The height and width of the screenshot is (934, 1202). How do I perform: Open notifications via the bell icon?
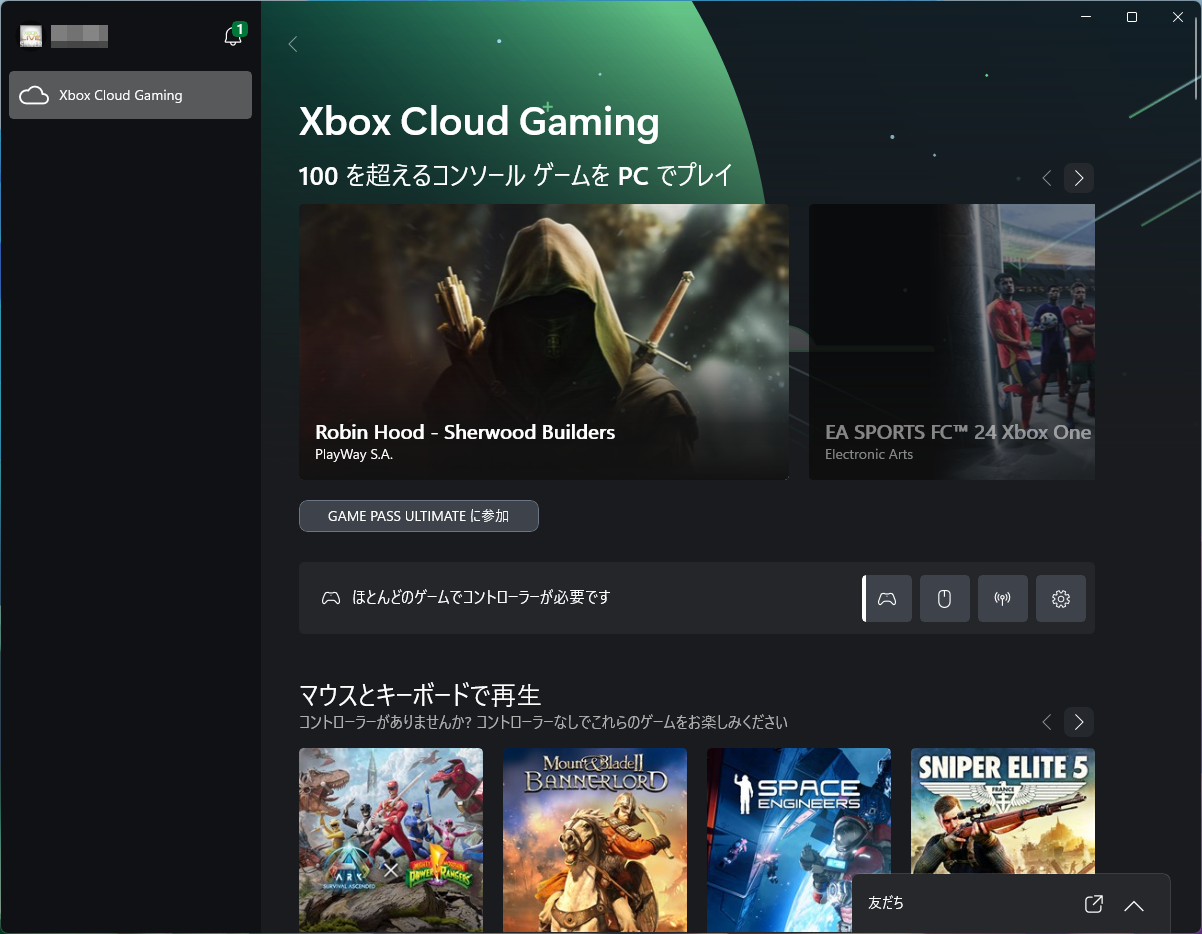point(232,33)
